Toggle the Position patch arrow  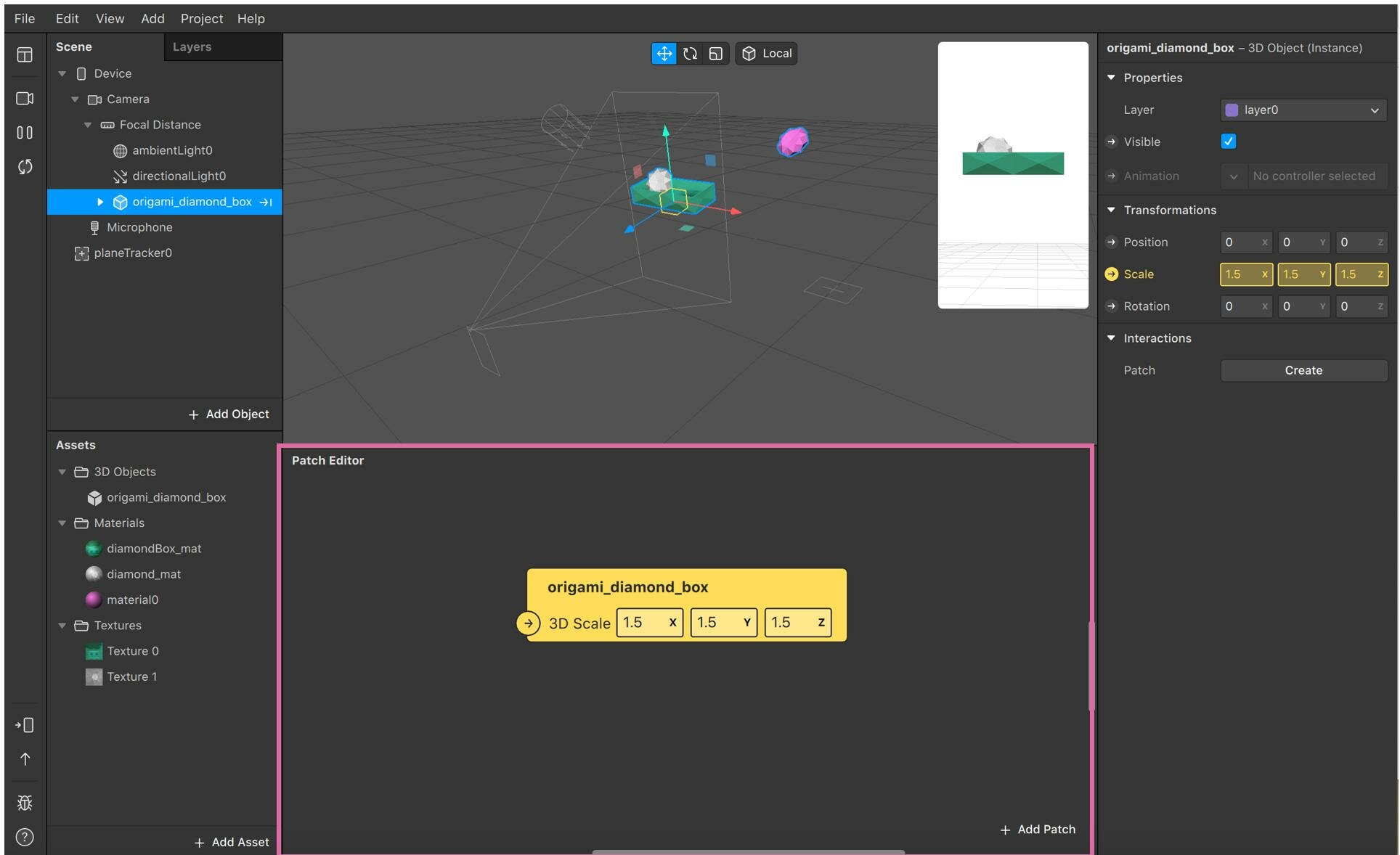click(x=1111, y=242)
